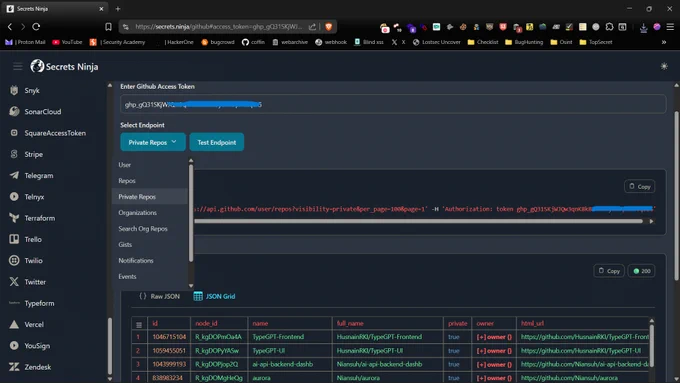
Task: Switch to Raw JSON view
Action: pyautogui.click(x=160, y=296)
